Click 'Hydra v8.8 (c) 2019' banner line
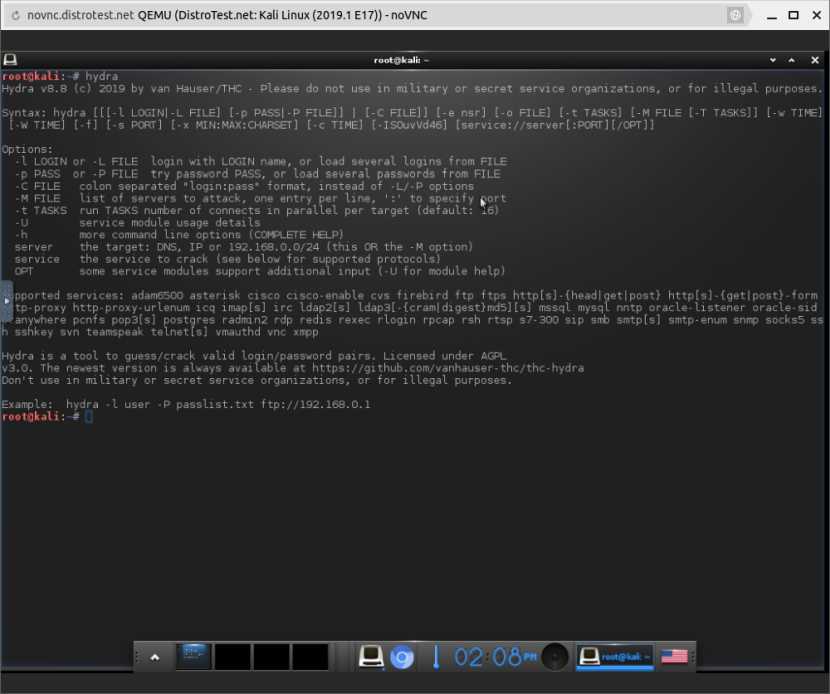The width and height of the screenshot is (830, 694). coord(412,88)
